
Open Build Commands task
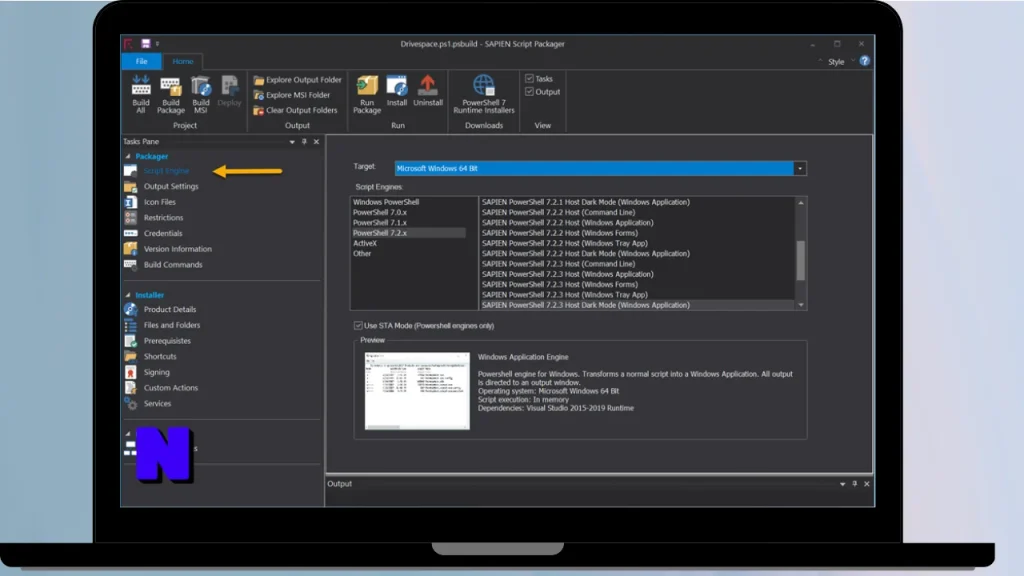pos(173,264)
